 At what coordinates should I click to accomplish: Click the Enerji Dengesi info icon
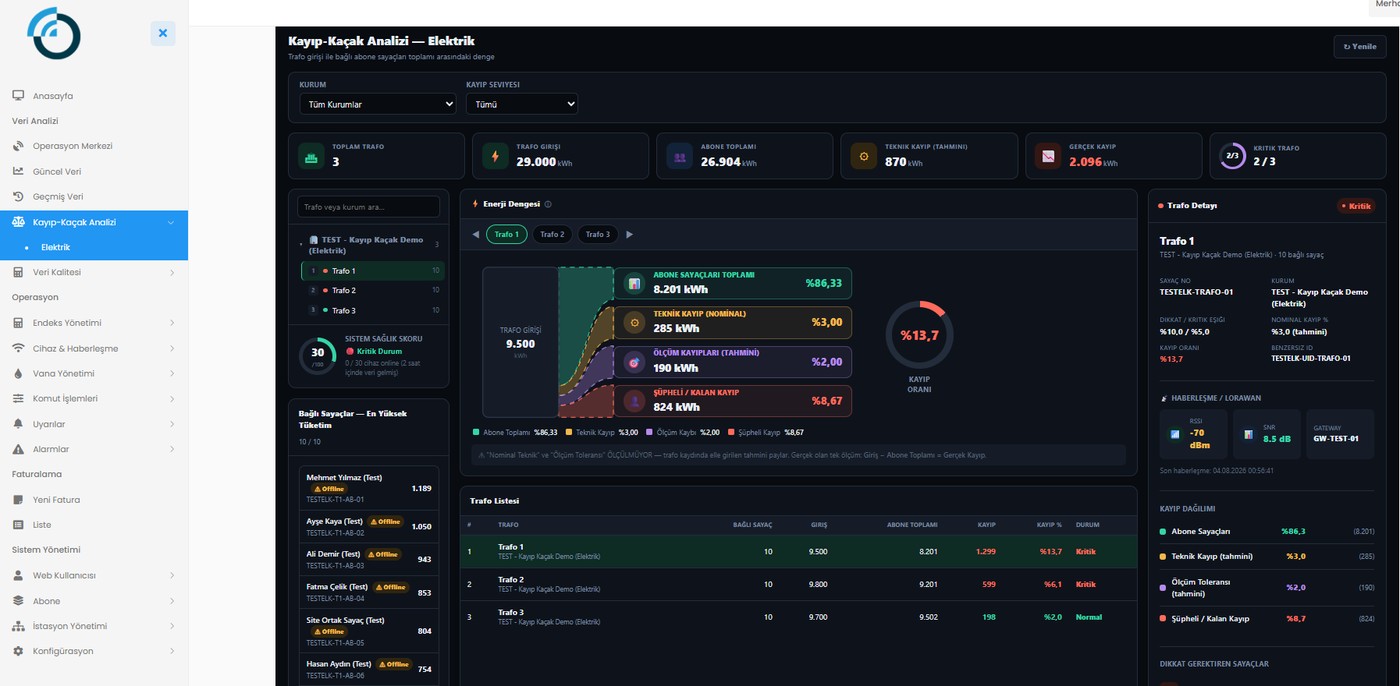point(548,204)
